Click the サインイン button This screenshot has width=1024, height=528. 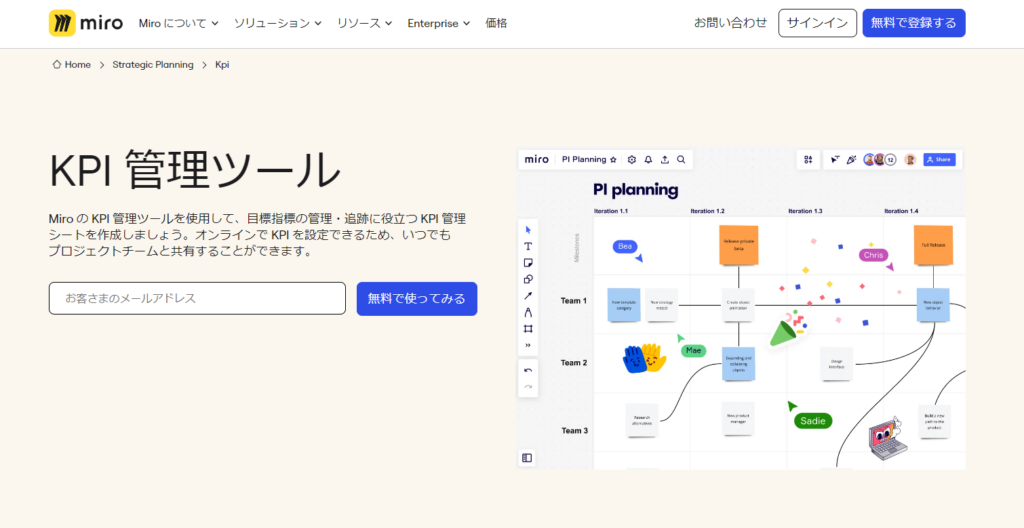tap(817, 23)
